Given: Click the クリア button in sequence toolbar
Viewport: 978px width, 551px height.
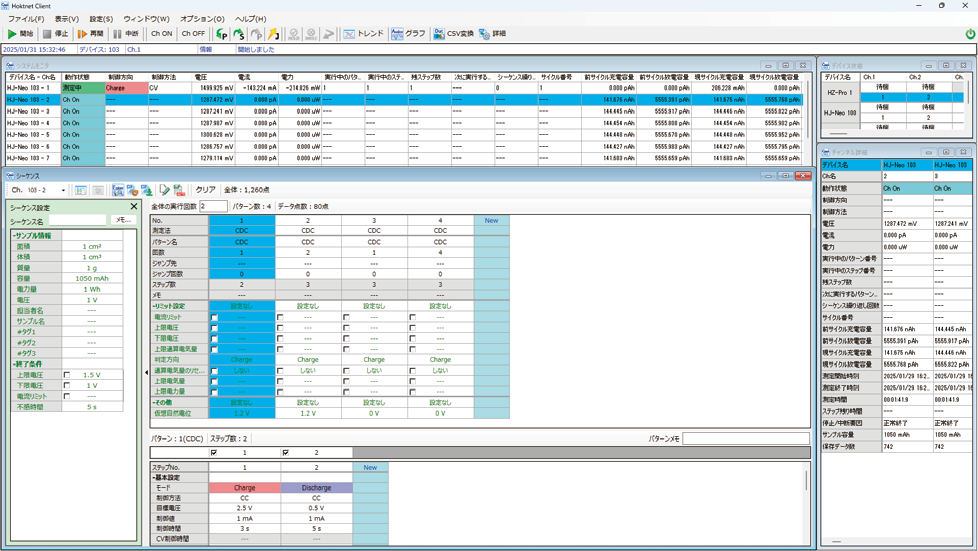Looking at the screenshot, I should pyautogui.click(x=205, y=190).
